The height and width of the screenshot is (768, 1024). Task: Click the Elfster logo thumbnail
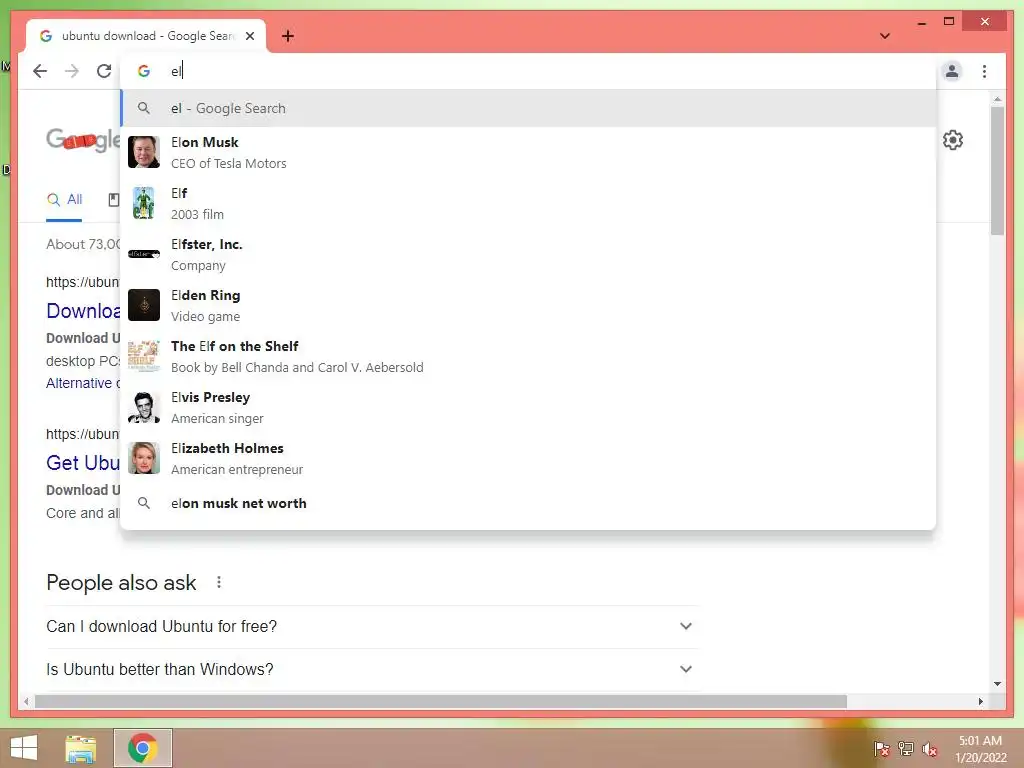[x=144, y=254]
